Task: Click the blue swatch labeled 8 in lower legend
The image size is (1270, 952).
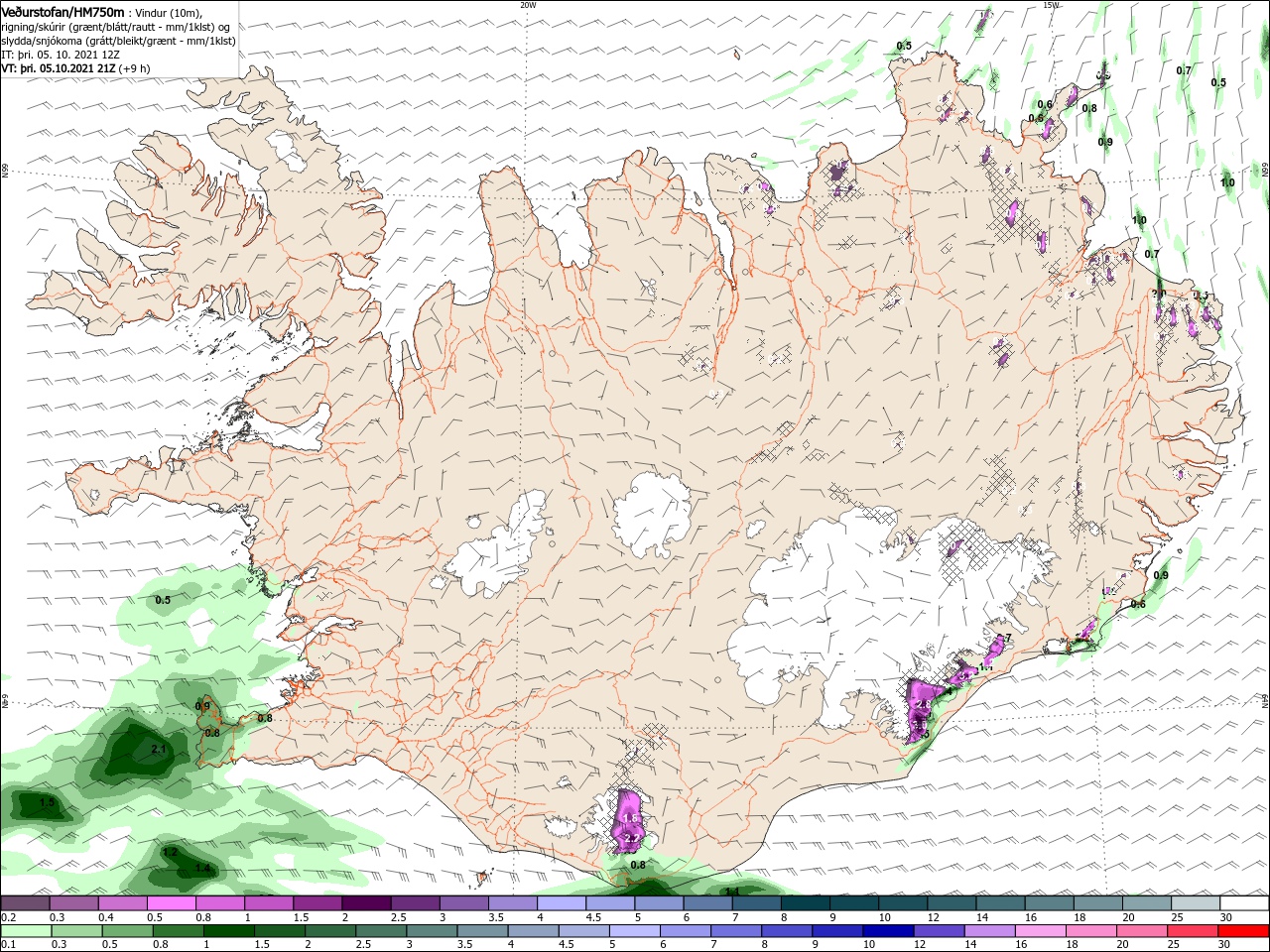Action: pyautogui.click(x=786, y=931)
